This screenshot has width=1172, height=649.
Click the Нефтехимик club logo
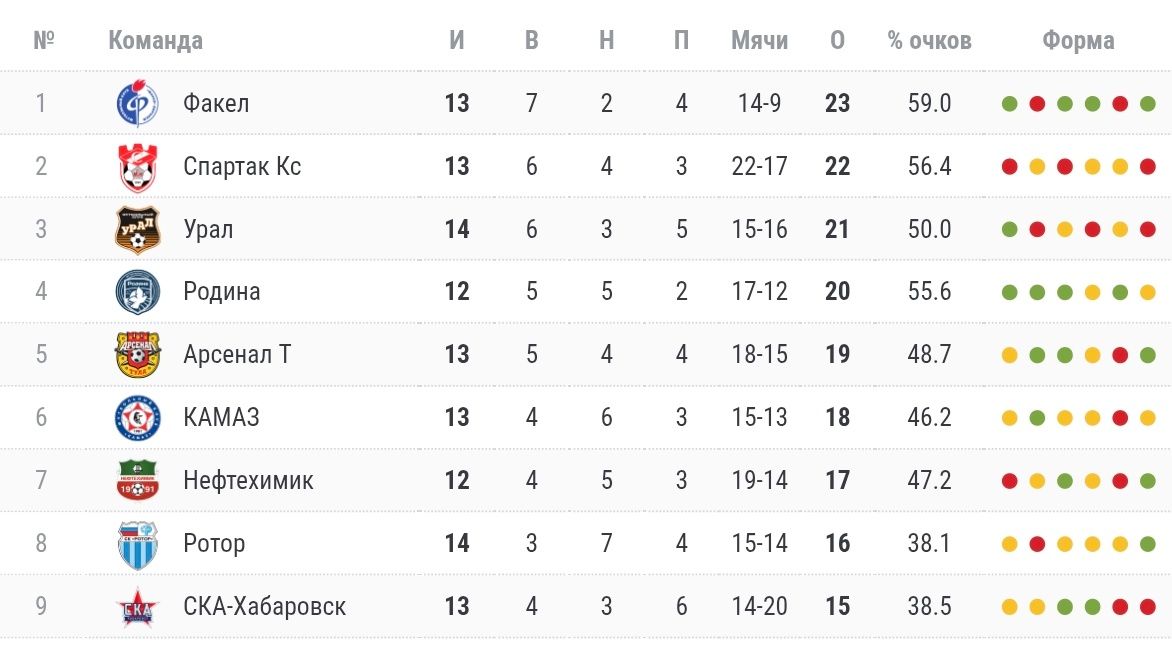click(x=137, y=480)
